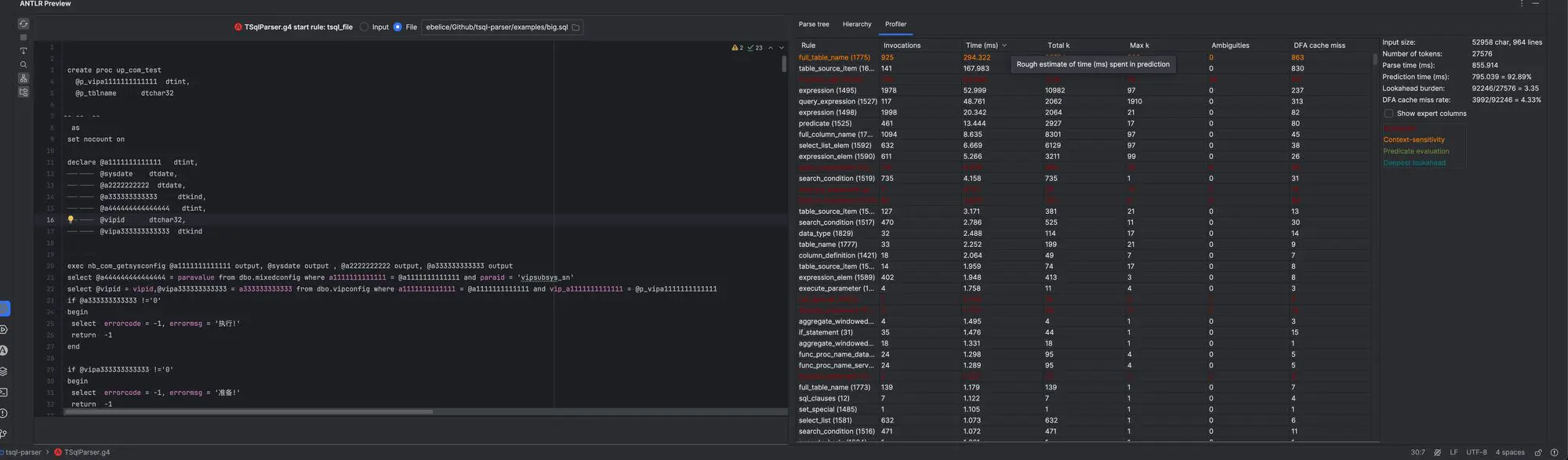Open the vertical three-dot options menu
The image size is (1568, 460).
pyautogui.click(x=1522, y=4)
